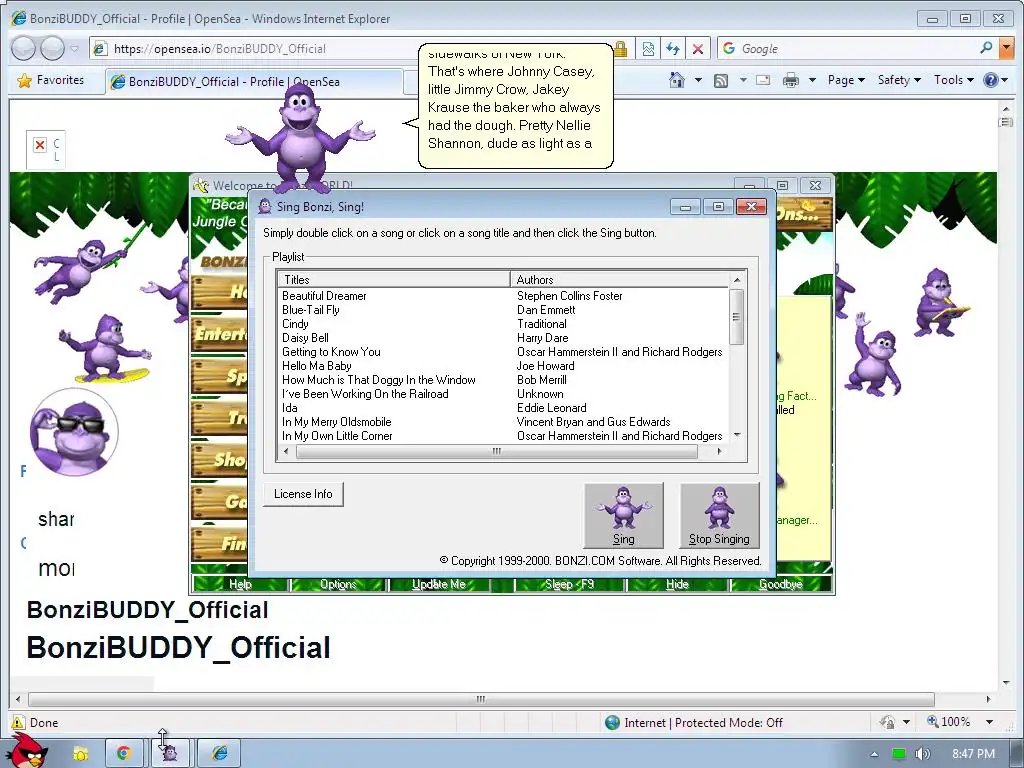Click Goodbye in Bonzi window

click(x=781, y=584)
